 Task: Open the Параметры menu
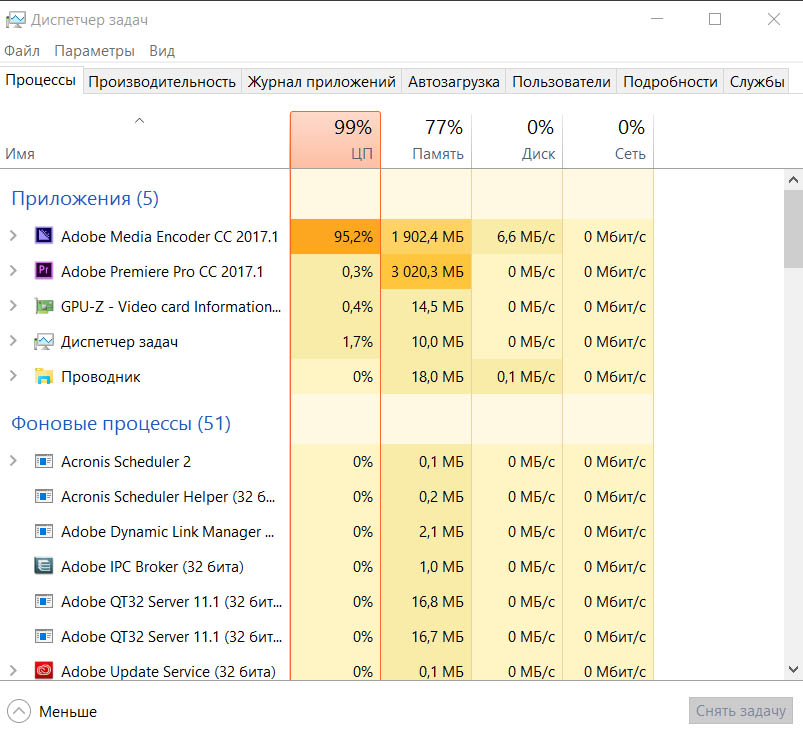pos(94,51)
